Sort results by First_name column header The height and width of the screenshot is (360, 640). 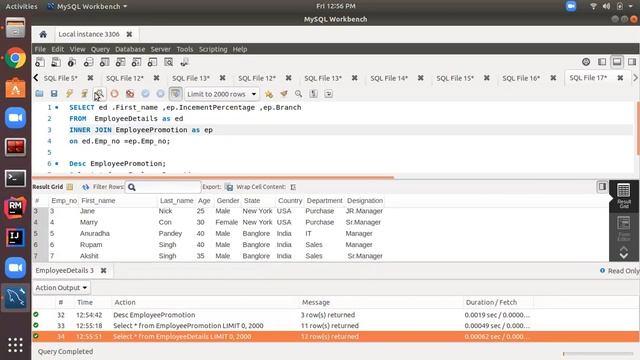98,200
